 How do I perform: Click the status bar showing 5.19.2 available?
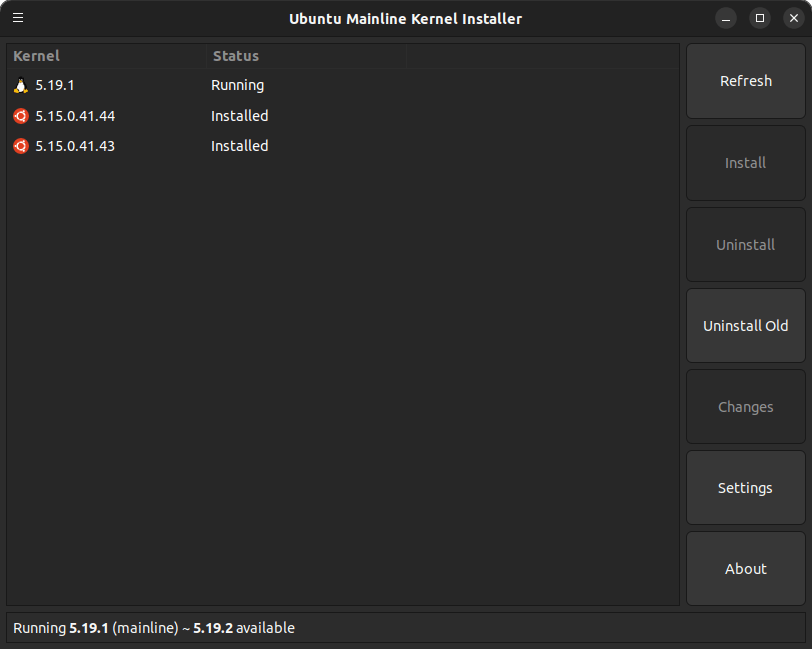(406, 628)
